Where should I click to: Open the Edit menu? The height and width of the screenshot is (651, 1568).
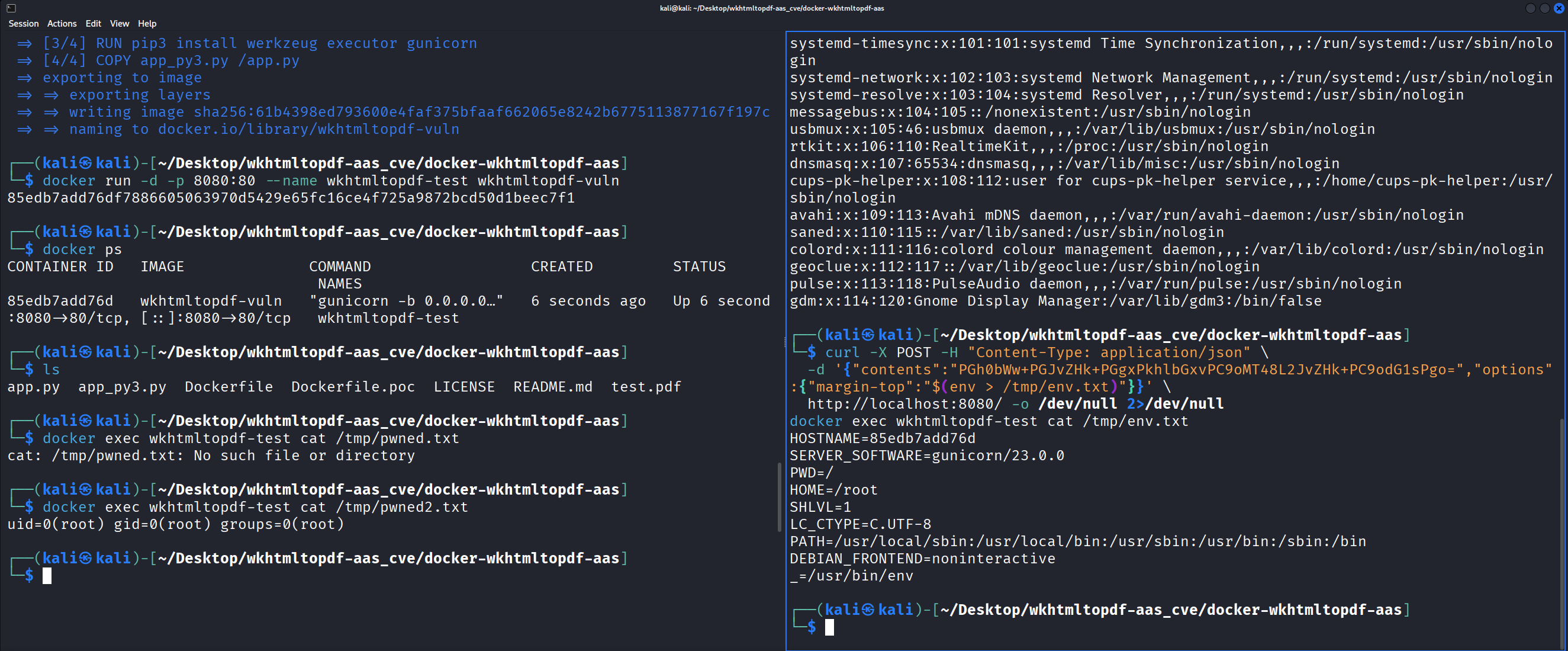coord(93,23)
